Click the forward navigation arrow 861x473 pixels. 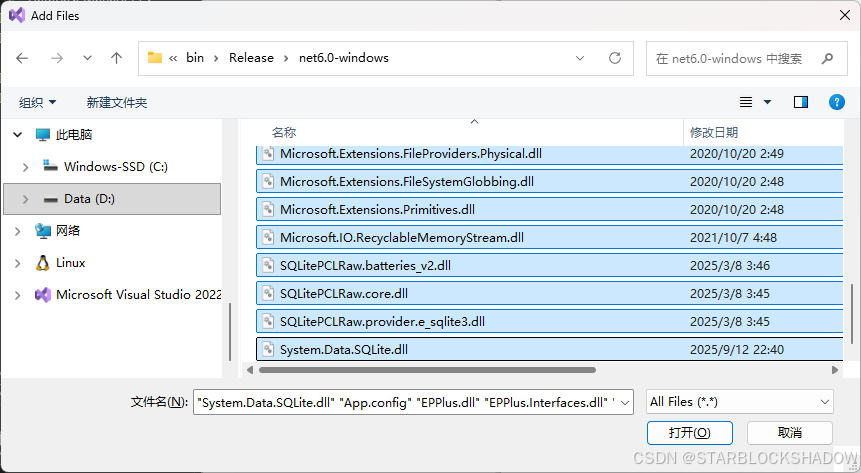[57, 58]
